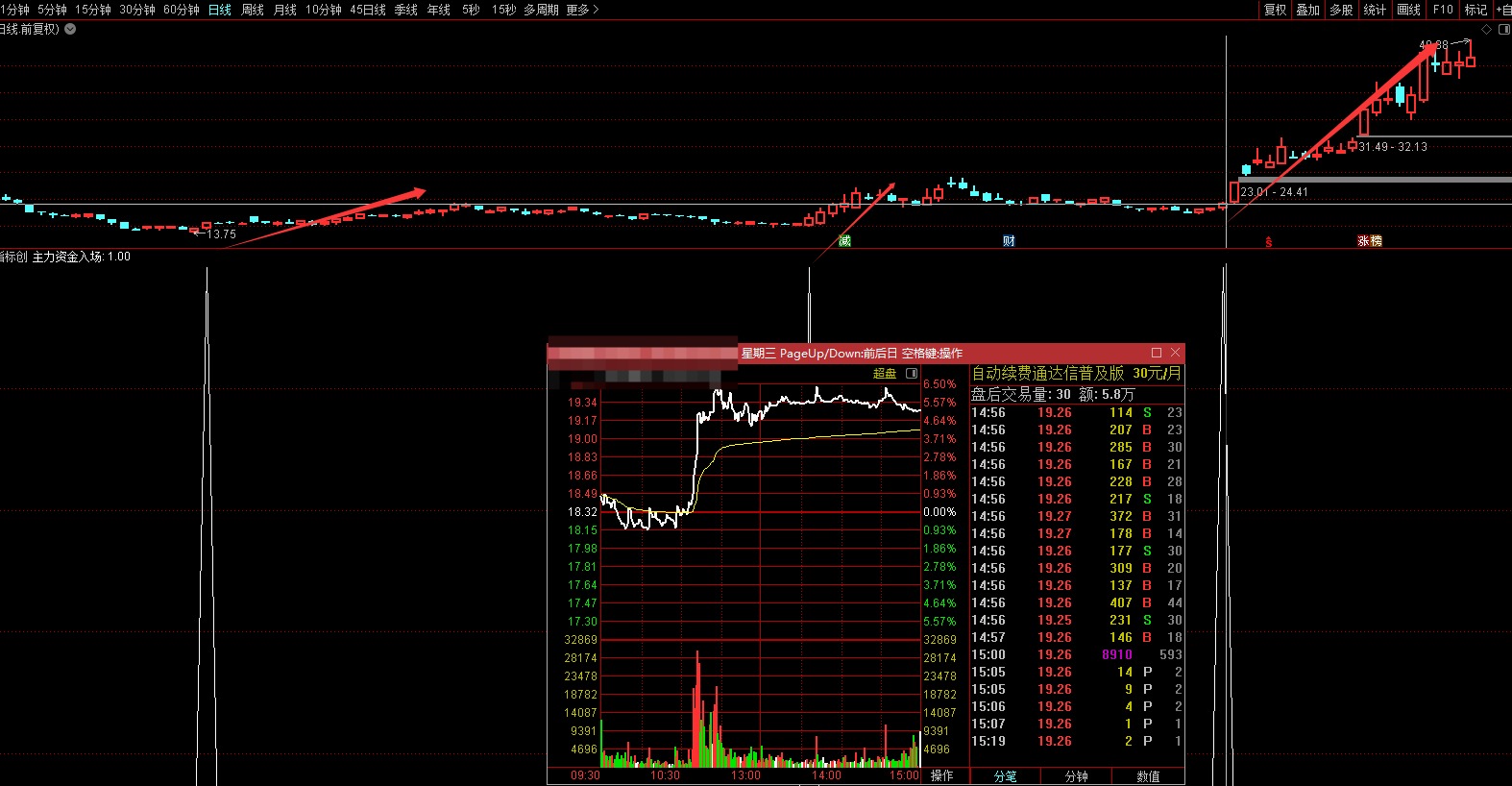Maximize the intraday popup window
1512x786 pixels.
coord(1156,353)
